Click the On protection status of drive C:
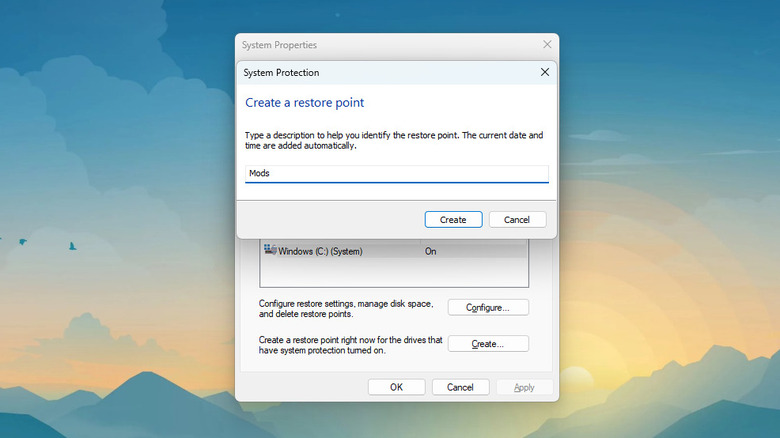780x438 pixels. tap(430, 251)
